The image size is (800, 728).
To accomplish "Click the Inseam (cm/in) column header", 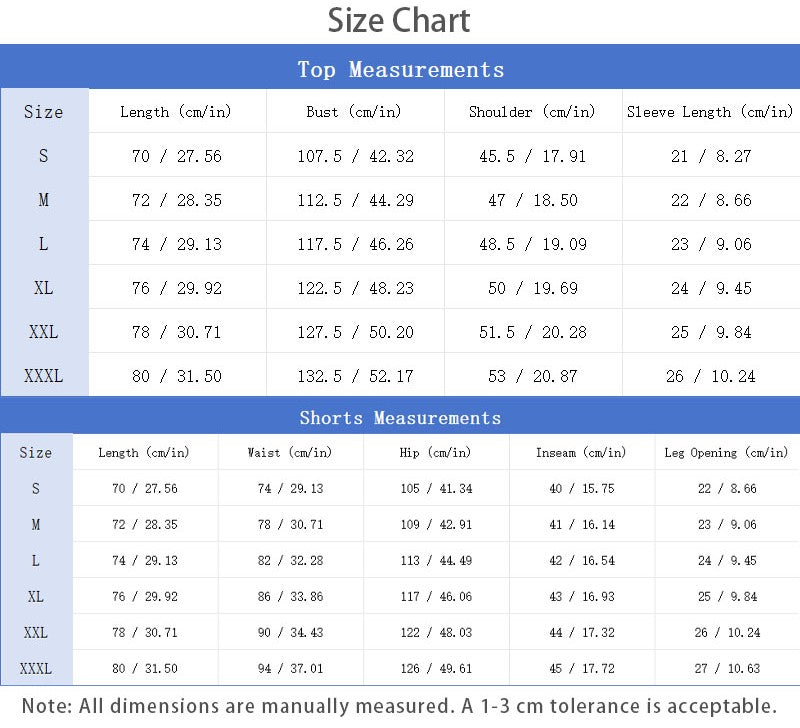I will coord(581,453).
